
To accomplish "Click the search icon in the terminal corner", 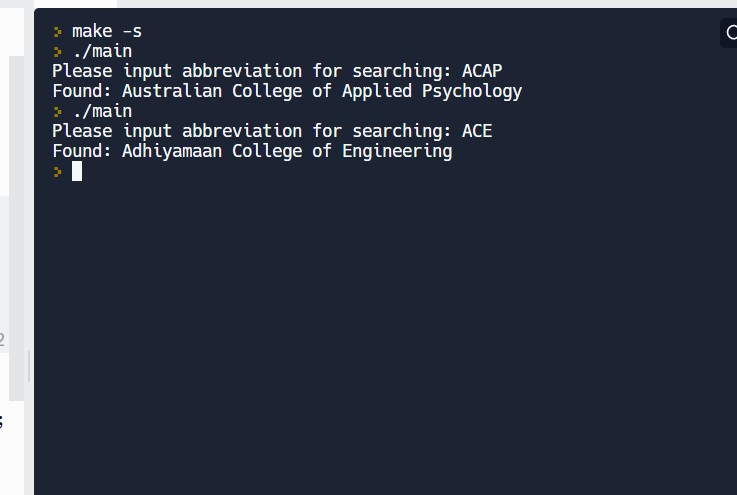I will point(730,33).
